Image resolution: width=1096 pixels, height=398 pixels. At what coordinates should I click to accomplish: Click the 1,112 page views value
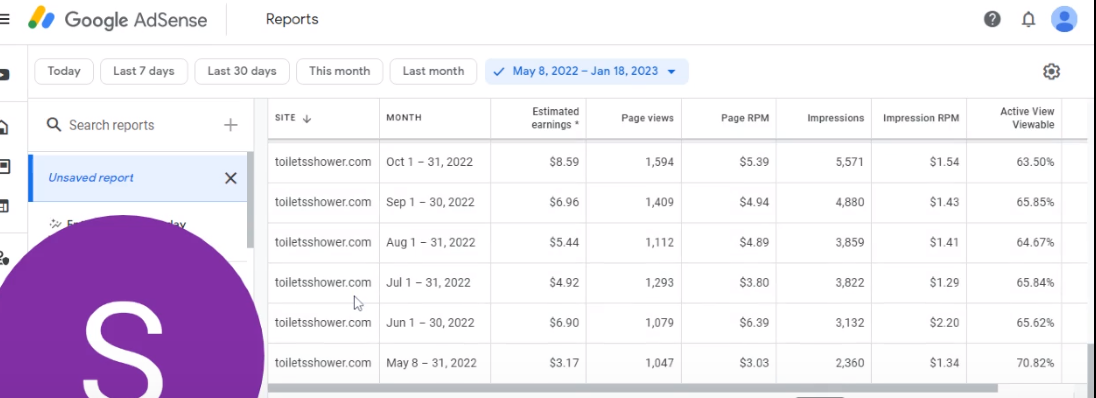[x=660, y=243]
